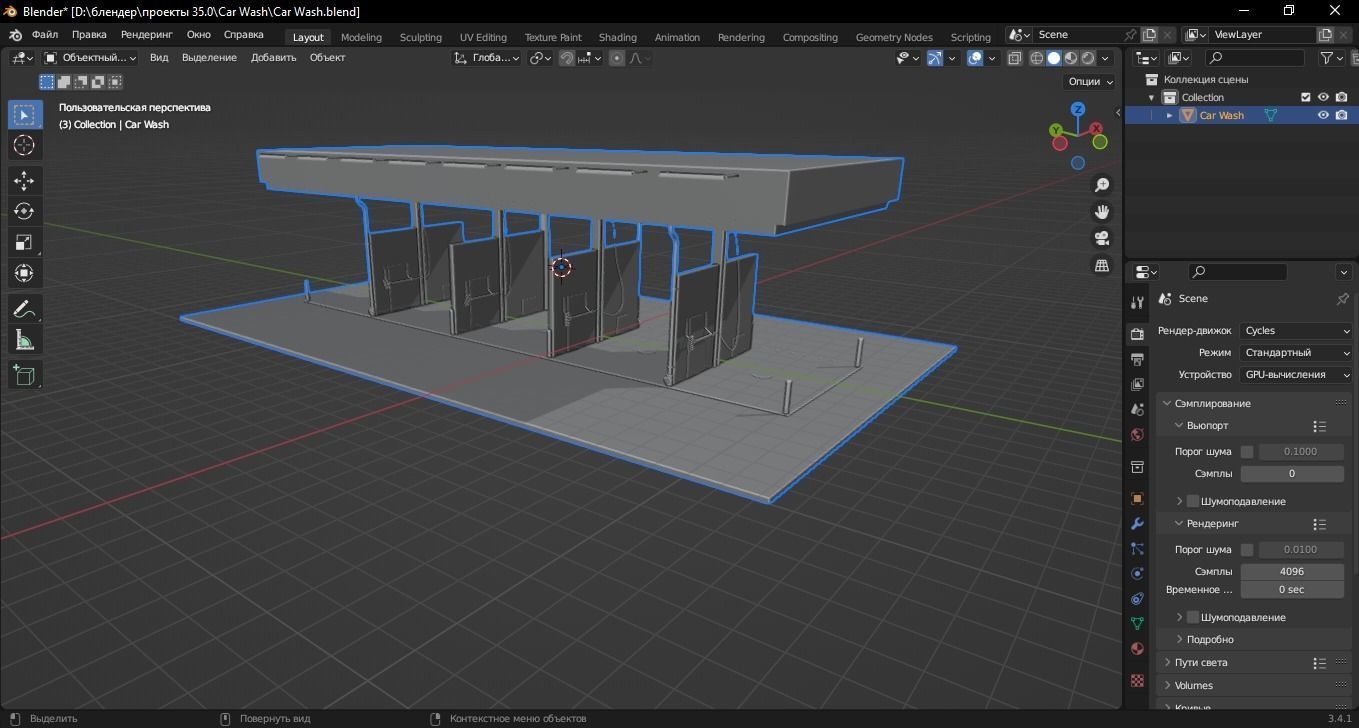
Task: Toggle overlays display button
Action: 975,58
